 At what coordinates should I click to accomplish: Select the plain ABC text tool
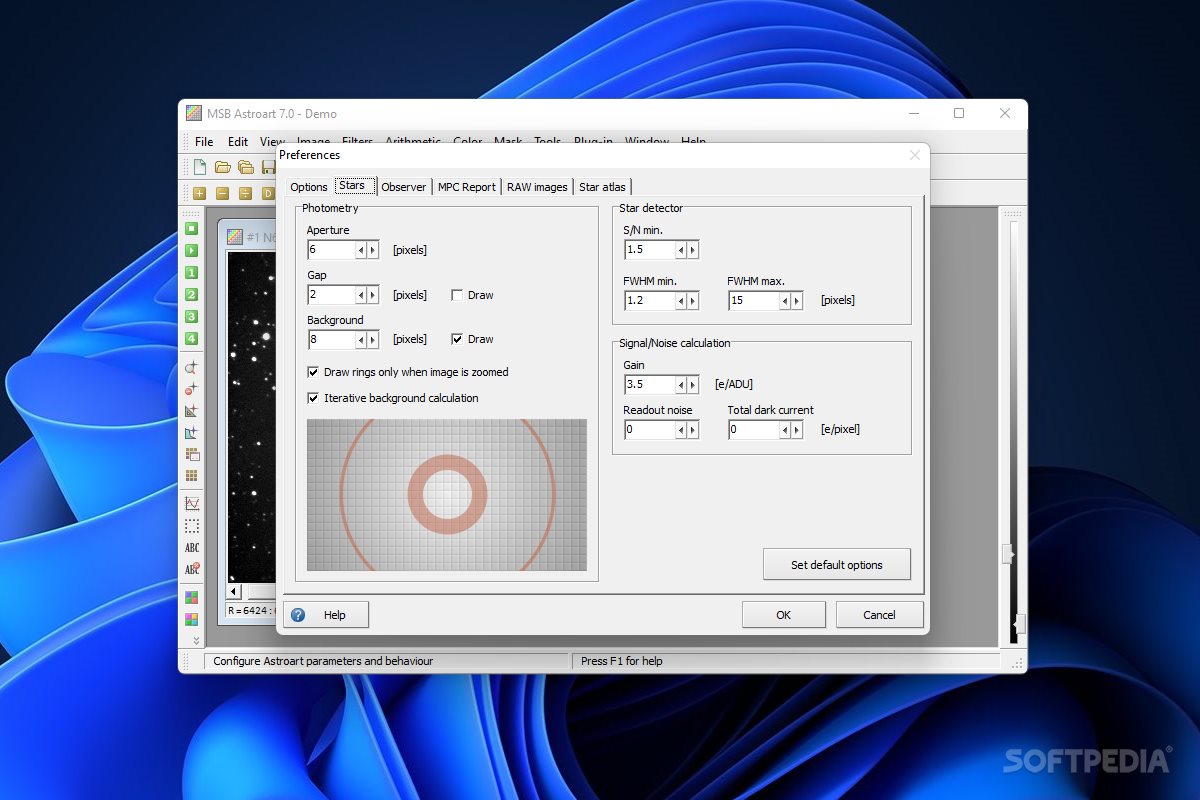click(191, 548)
